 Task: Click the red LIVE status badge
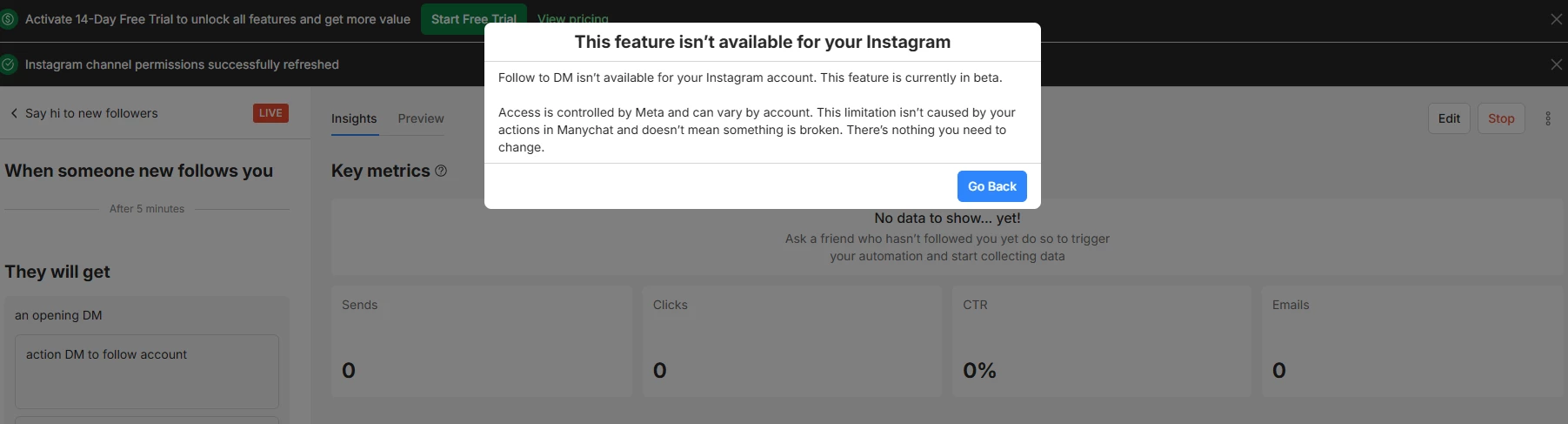point(270,113)
